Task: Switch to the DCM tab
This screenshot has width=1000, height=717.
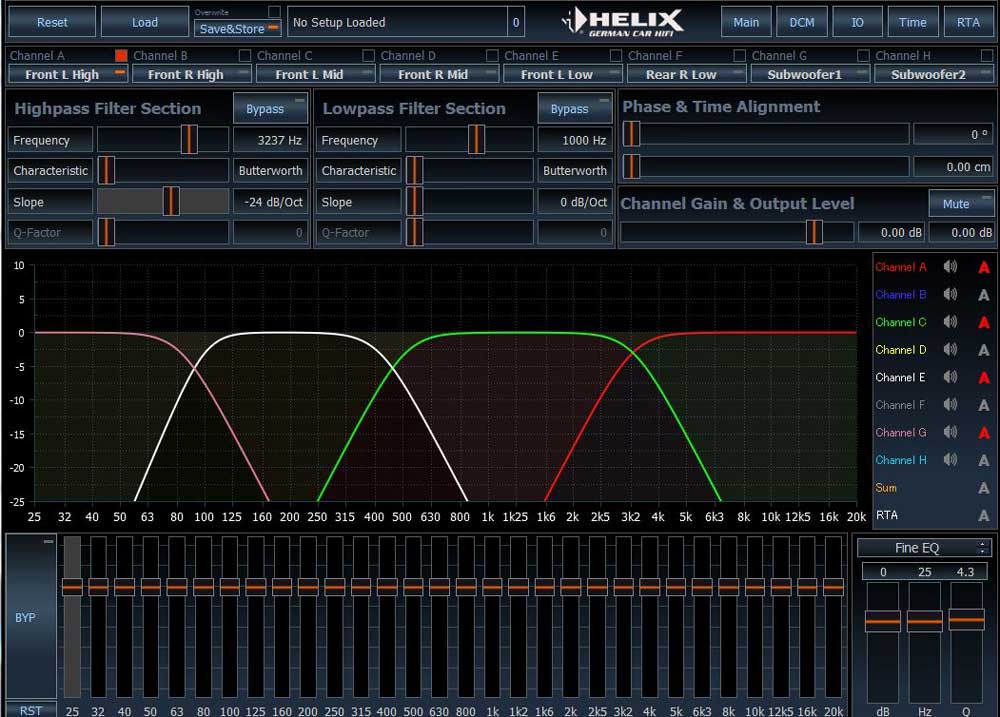Action: pyautogui.click(x=801, y=22)
